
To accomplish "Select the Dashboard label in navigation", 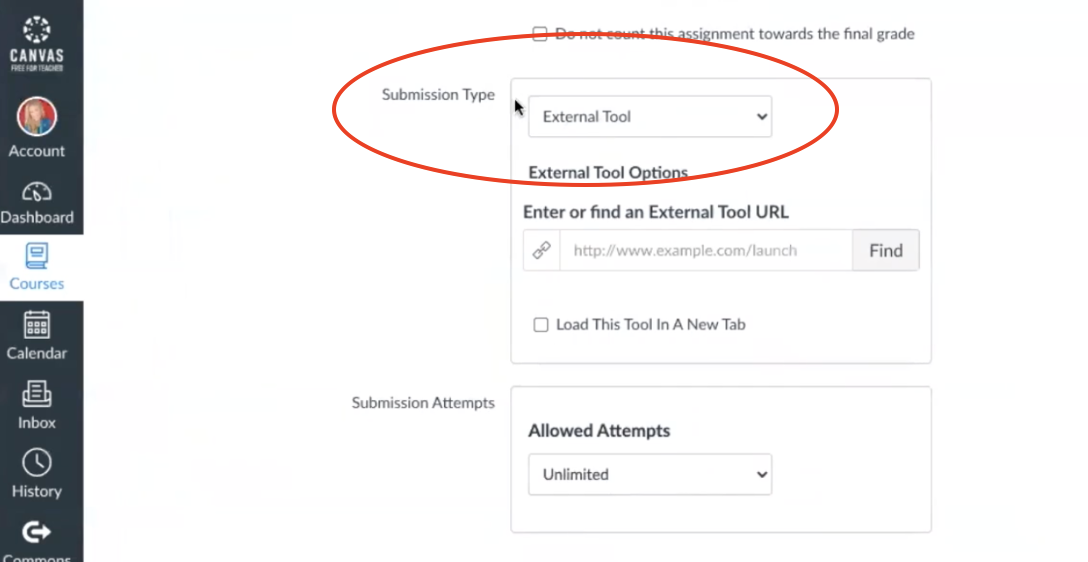I will pos(37,217).
